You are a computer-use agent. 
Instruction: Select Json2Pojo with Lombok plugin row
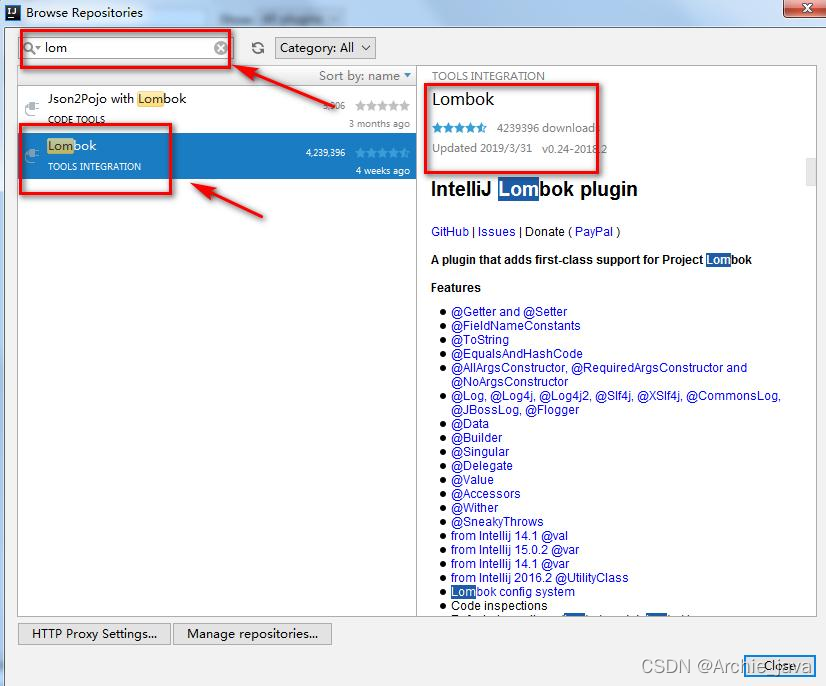click(x=217, y=110)
